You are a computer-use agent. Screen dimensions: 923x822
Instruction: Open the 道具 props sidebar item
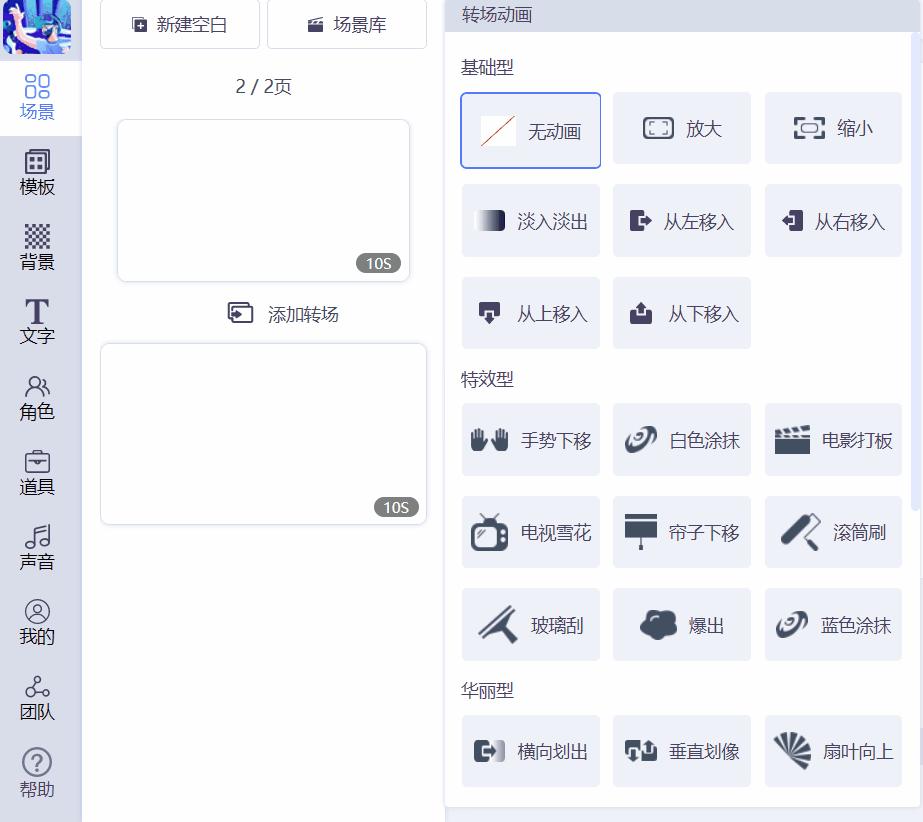pyautogui.click(x=37, y=473)
